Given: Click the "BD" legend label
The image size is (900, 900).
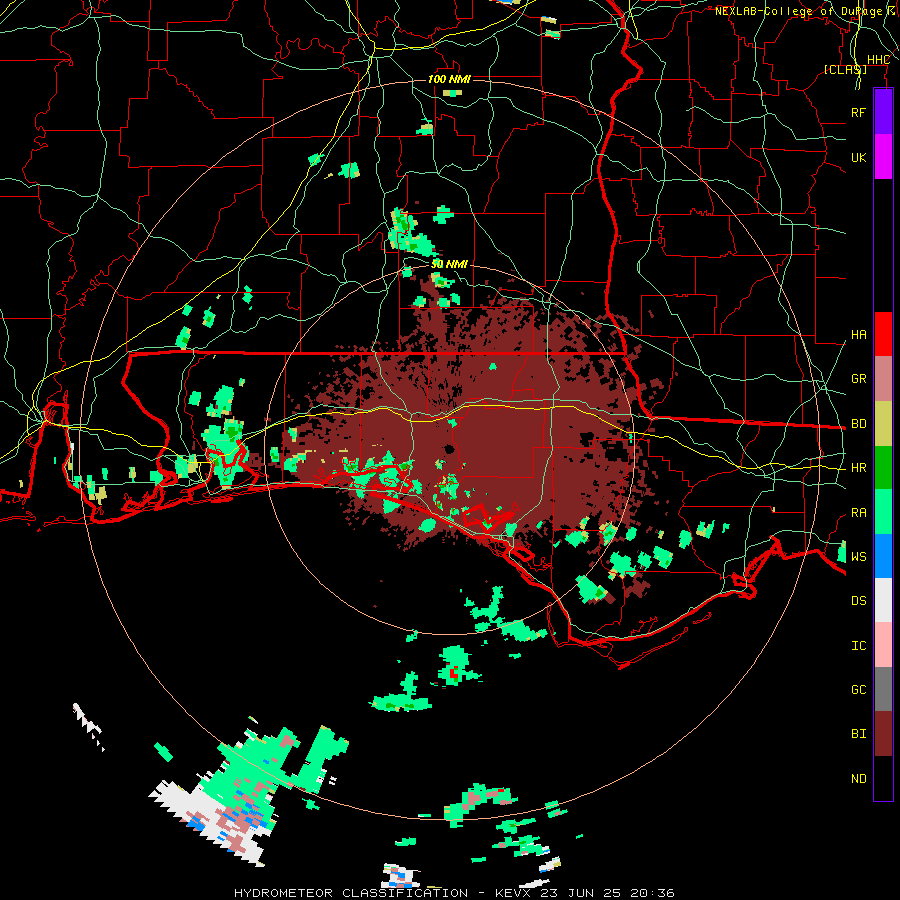Looking at the screenshot, I should (858, 424).
